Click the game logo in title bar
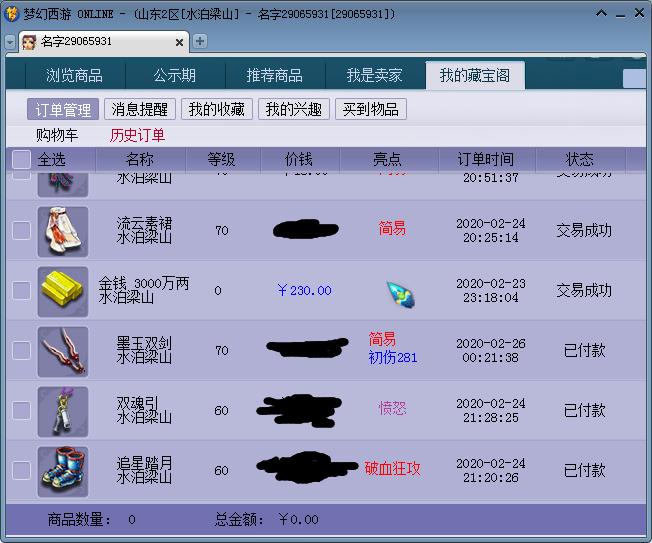 click(x=12, y=13)
